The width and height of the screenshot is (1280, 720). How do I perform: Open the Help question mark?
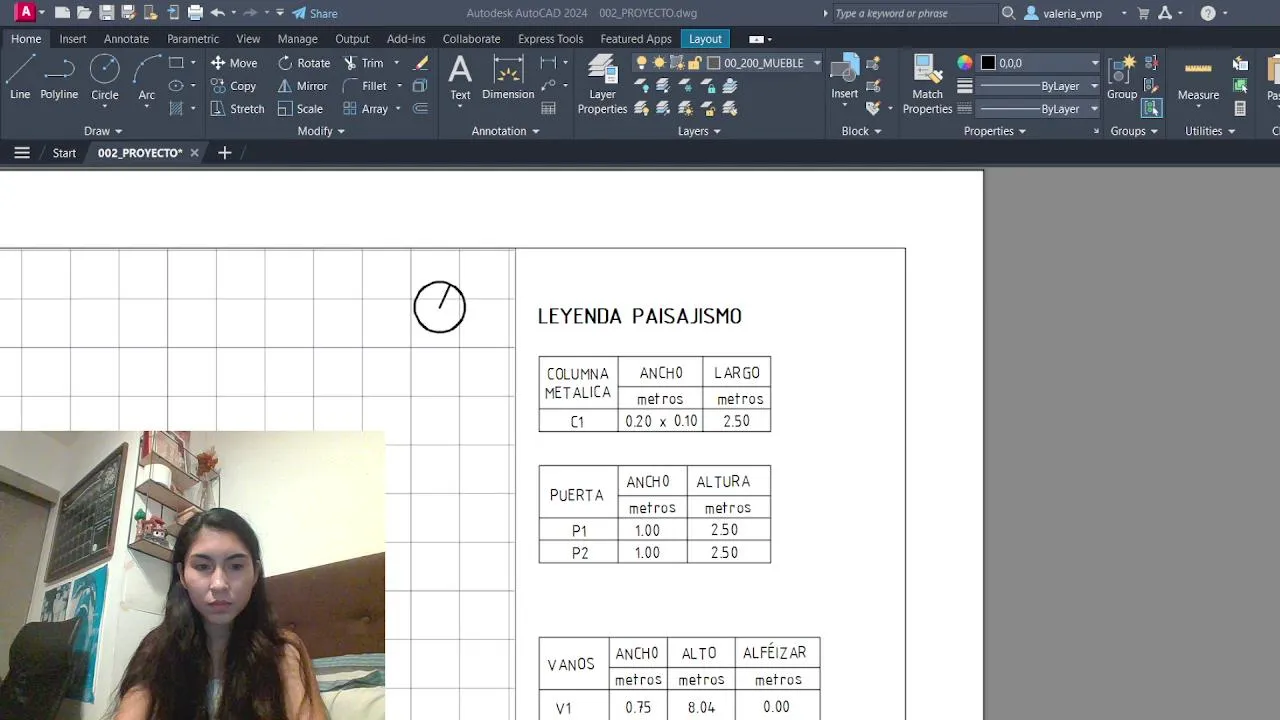pyautogui.click(x=1208, y=13)
